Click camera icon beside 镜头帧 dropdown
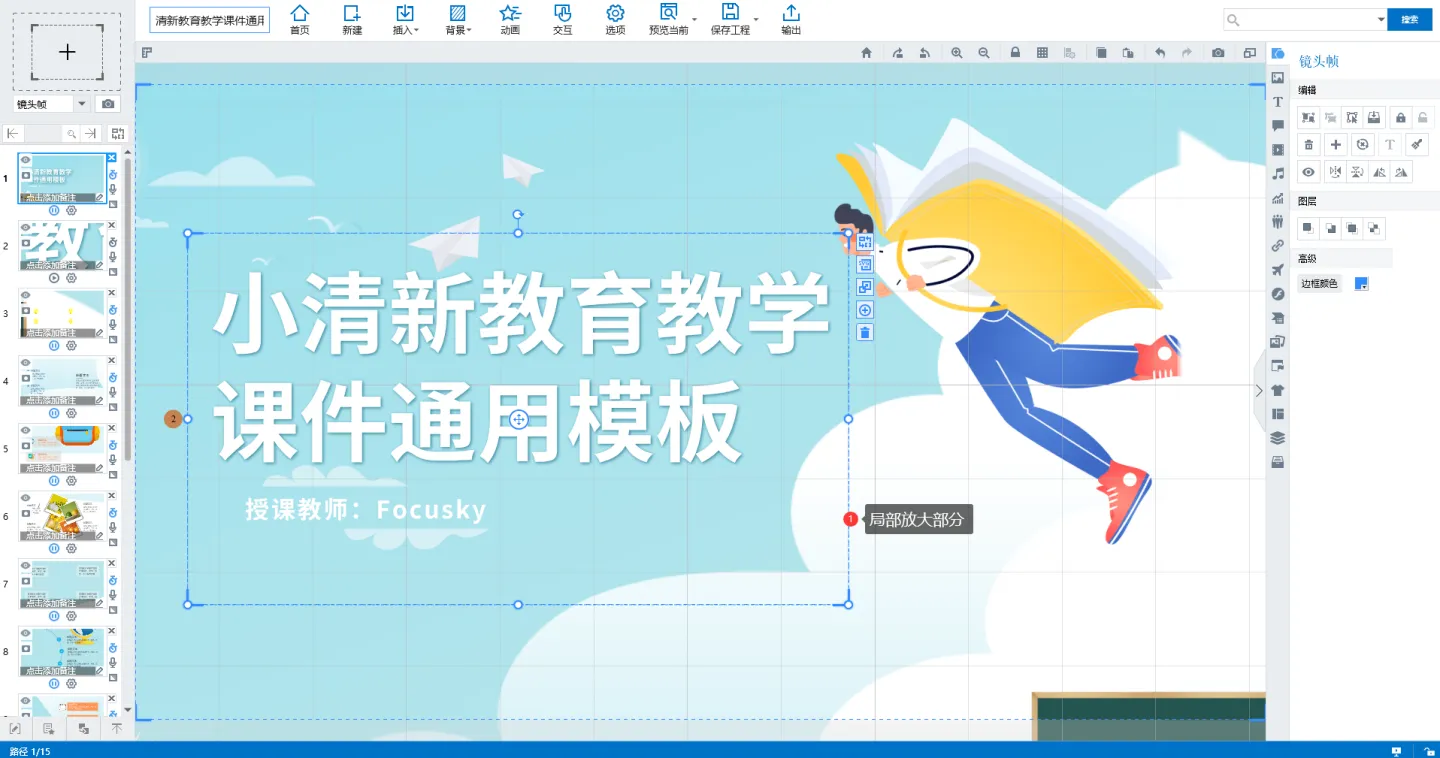The image size is (1440, 758). 108,104
